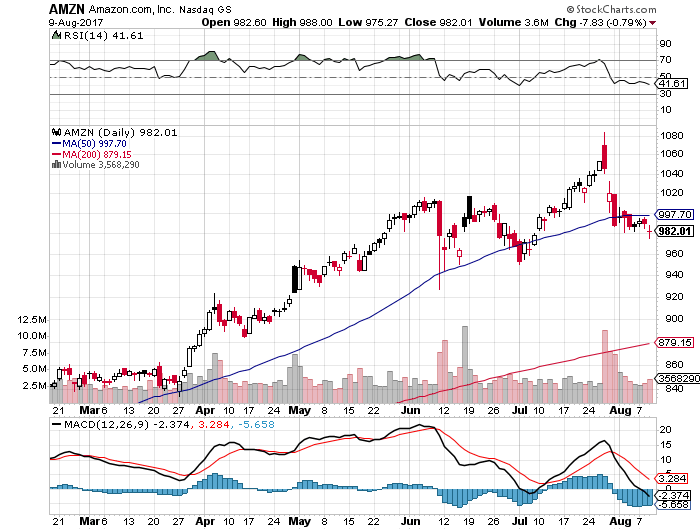Click the MA(50) 997.70 legend entry
Viewport: 700px width, 530px height.
(89, 143)
